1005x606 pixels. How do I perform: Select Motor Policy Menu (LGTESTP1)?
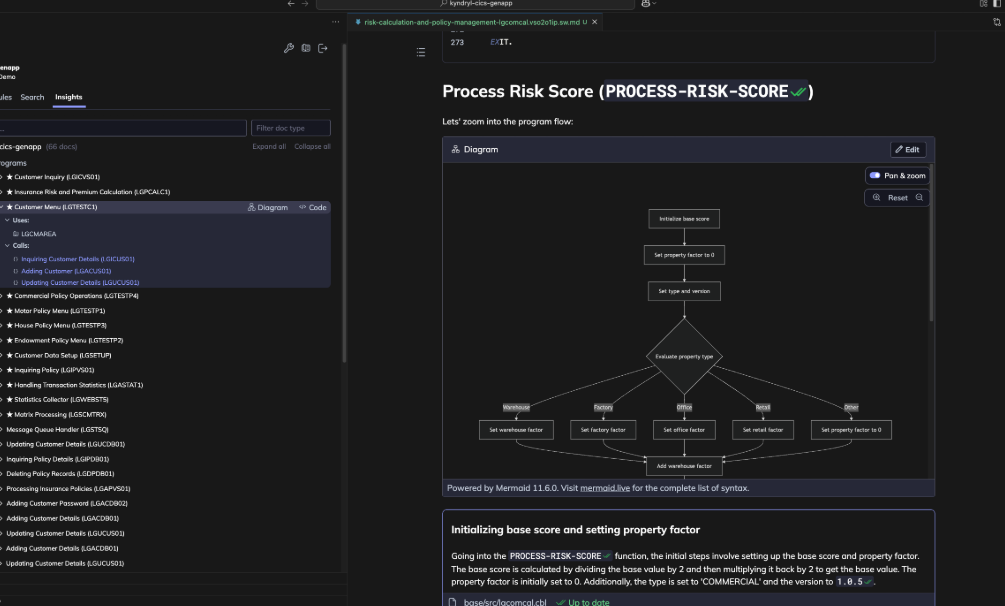click(60, 311)
